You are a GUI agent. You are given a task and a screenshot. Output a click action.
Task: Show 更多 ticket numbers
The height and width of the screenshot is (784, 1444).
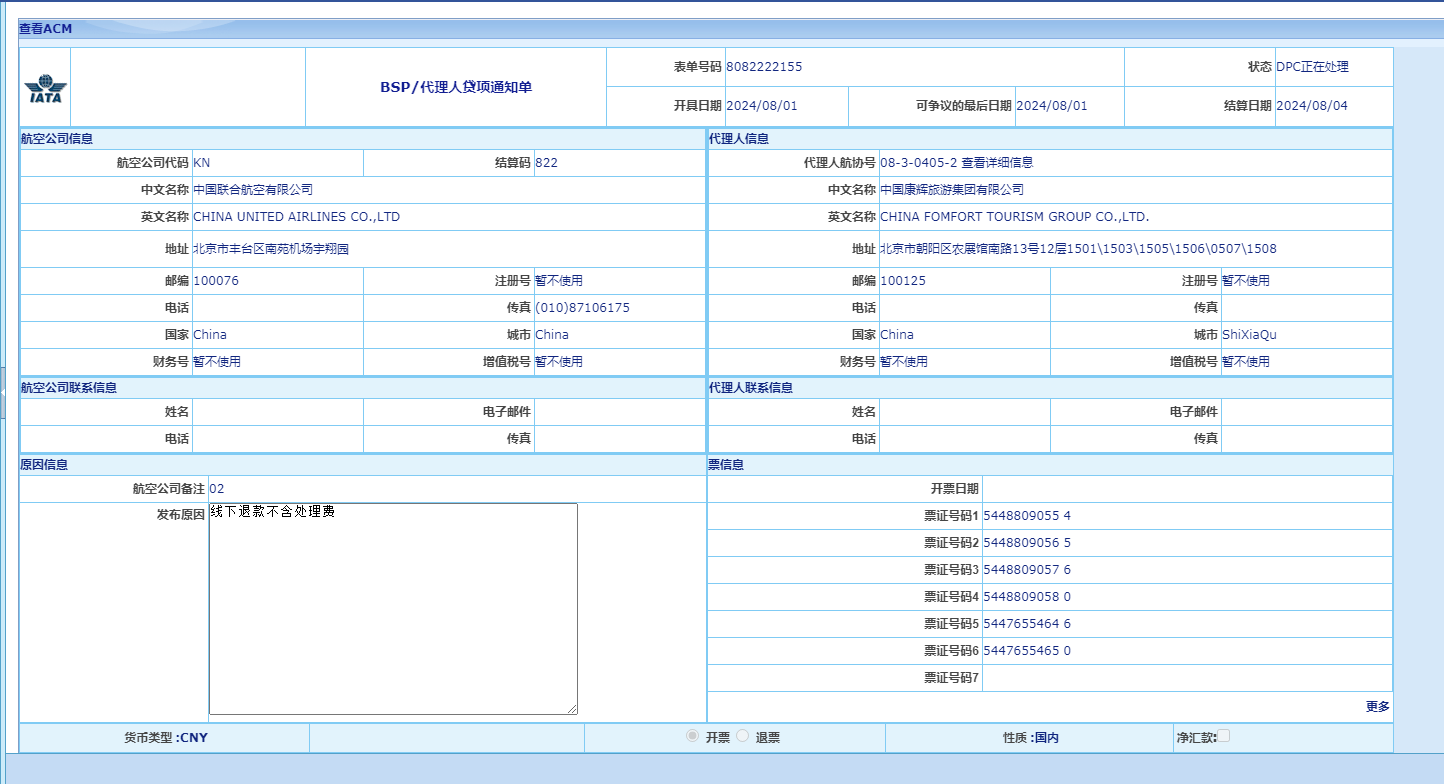click(x=1377, y=706)
